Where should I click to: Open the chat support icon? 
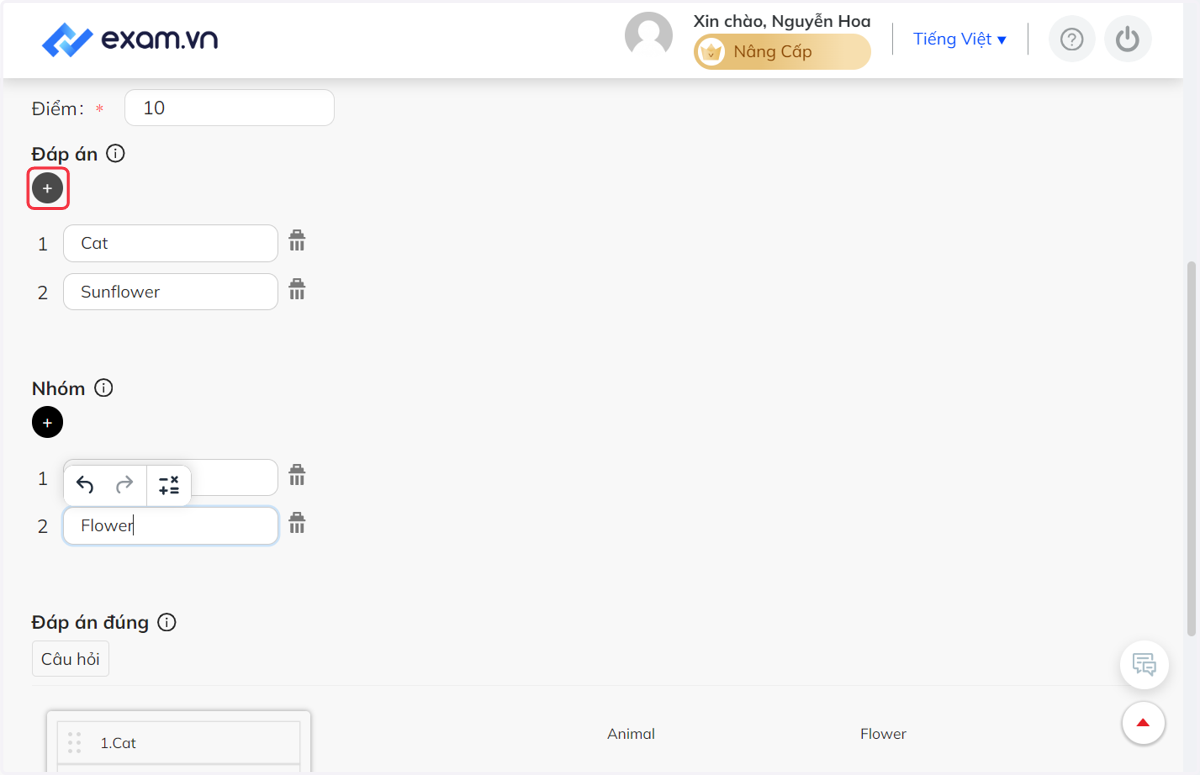(x=1144, y=664)
